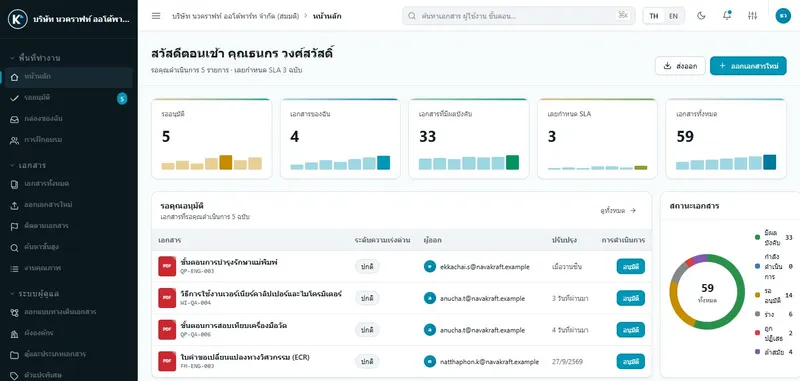Click the urgency badge in the QP-ENG-003 row
This screenshot has height=381, width=800.
[x=367, y=267]
